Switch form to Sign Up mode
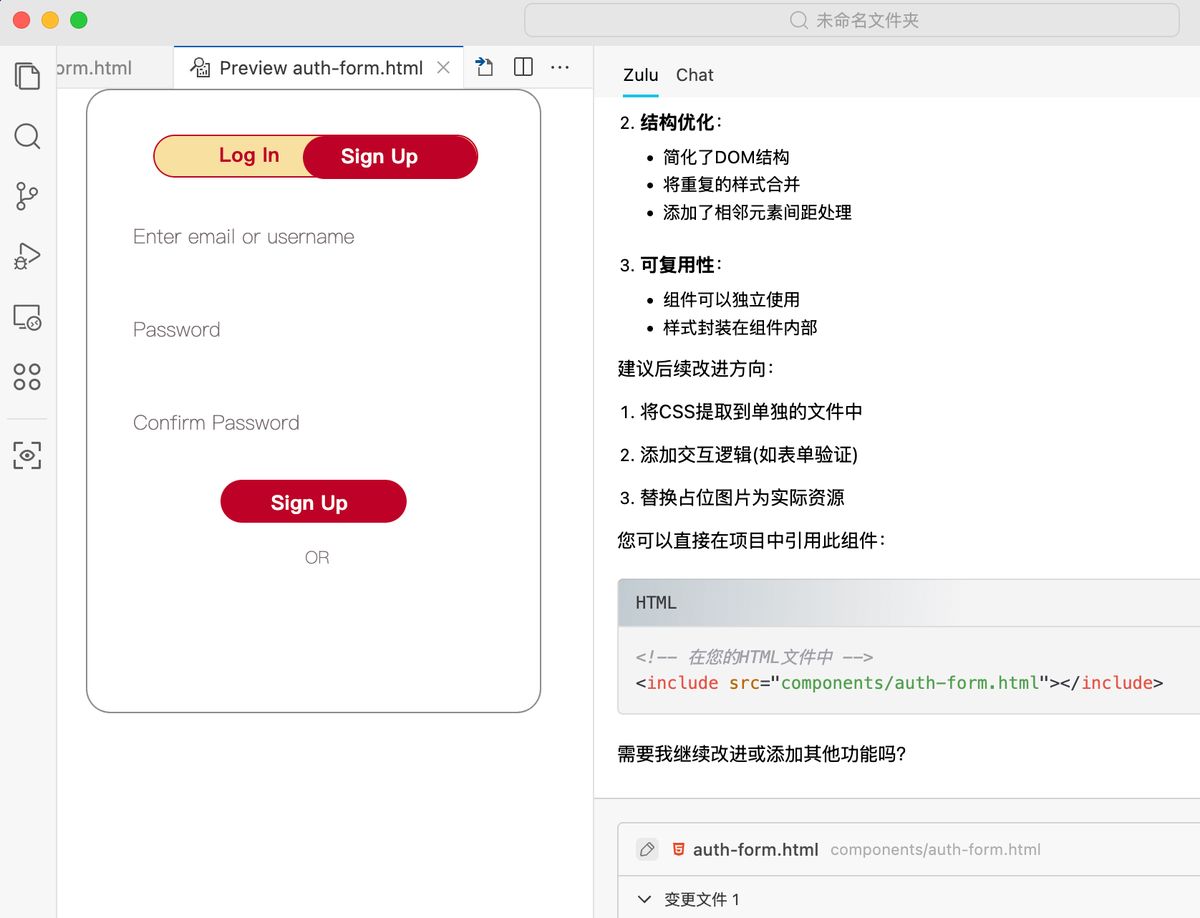 click(378, 156)
